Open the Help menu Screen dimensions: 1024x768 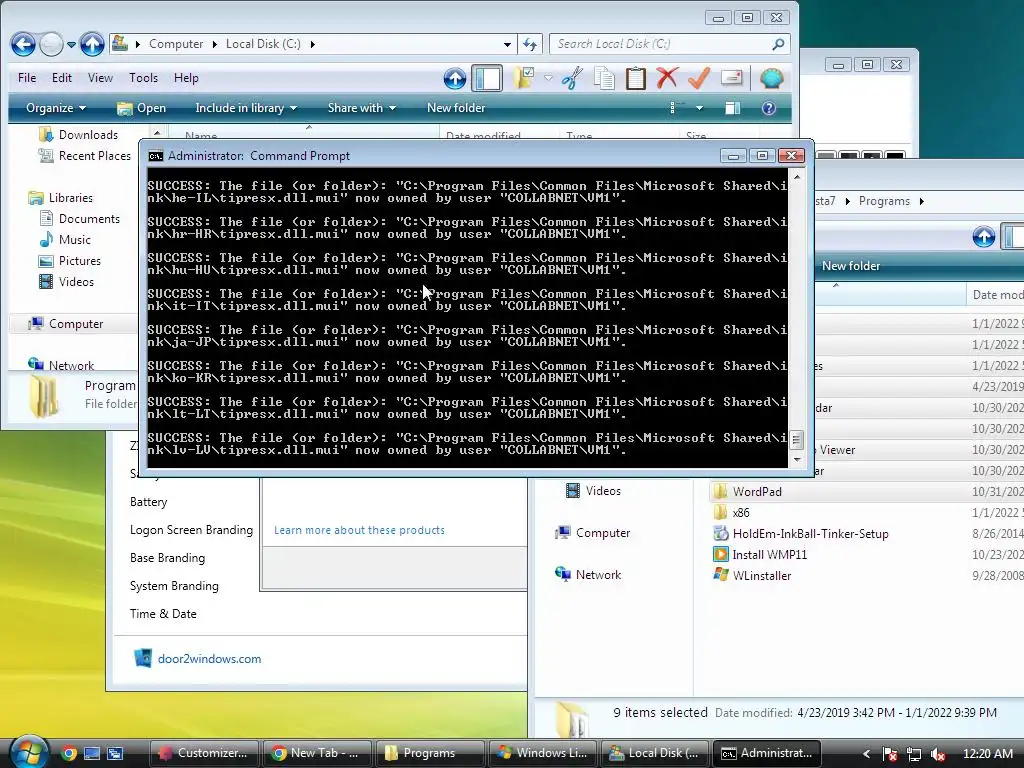click(x=185, y=78)
